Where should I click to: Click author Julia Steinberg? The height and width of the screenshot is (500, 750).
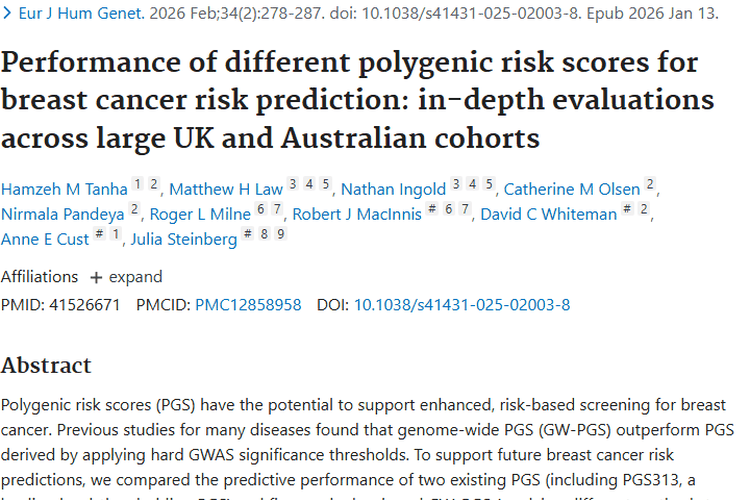click(x=184, y=238)
